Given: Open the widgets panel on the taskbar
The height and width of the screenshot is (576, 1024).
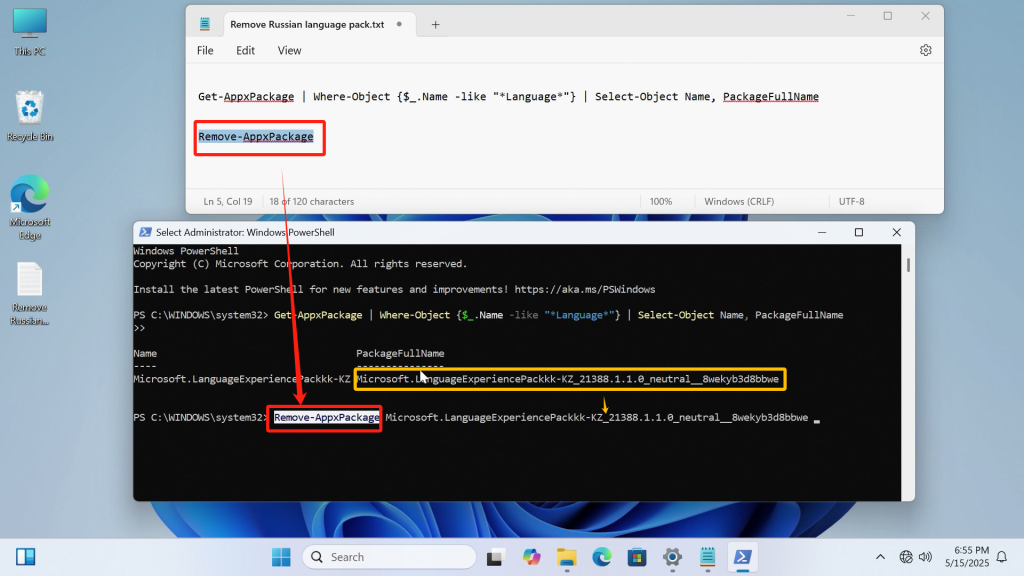Looking at the screenshot, I should pos(25,557).
